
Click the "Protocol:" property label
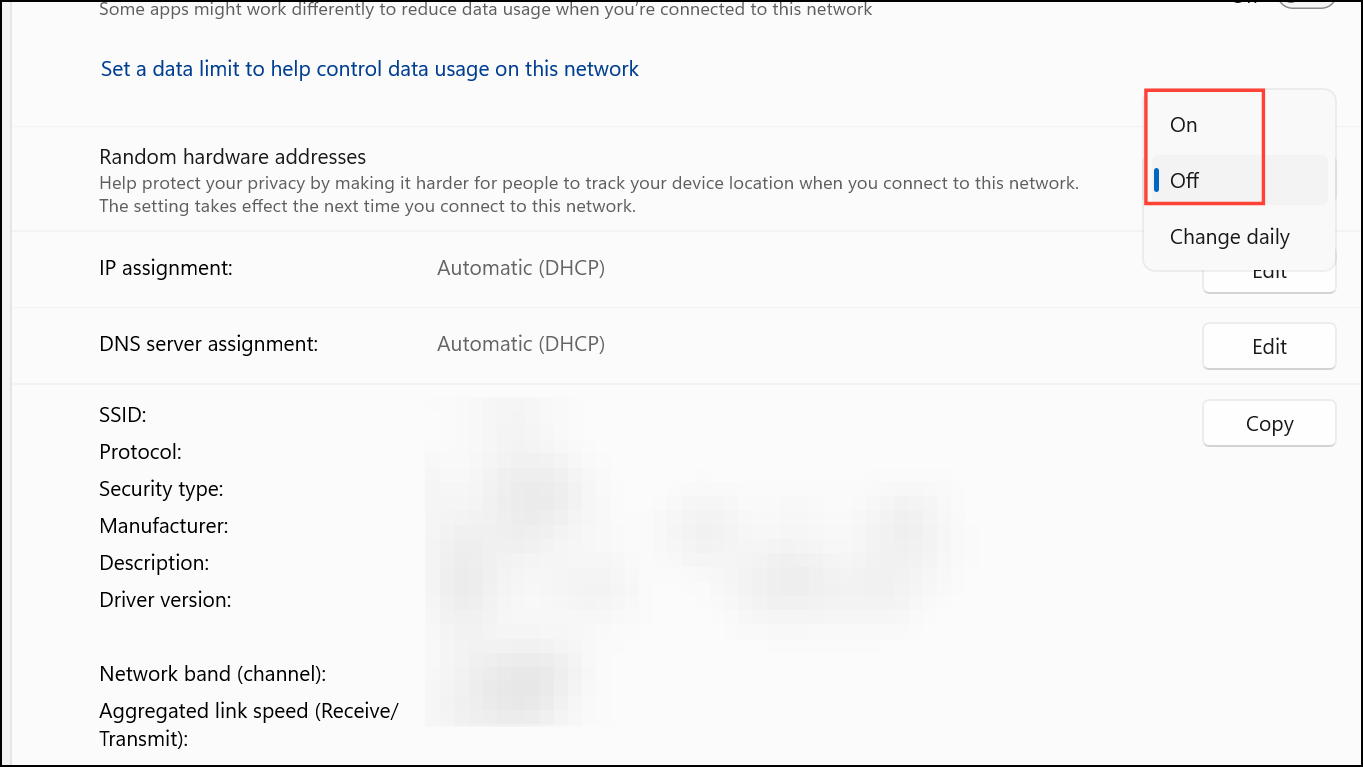[140, 451]
